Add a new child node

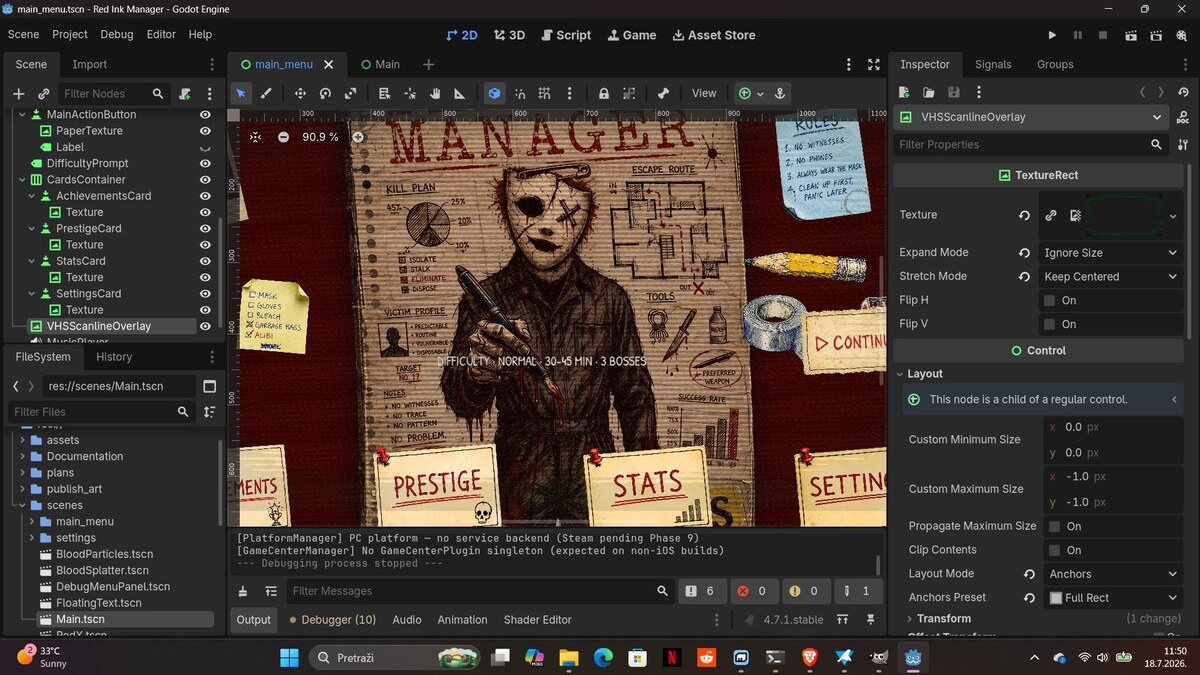point(18,93)
